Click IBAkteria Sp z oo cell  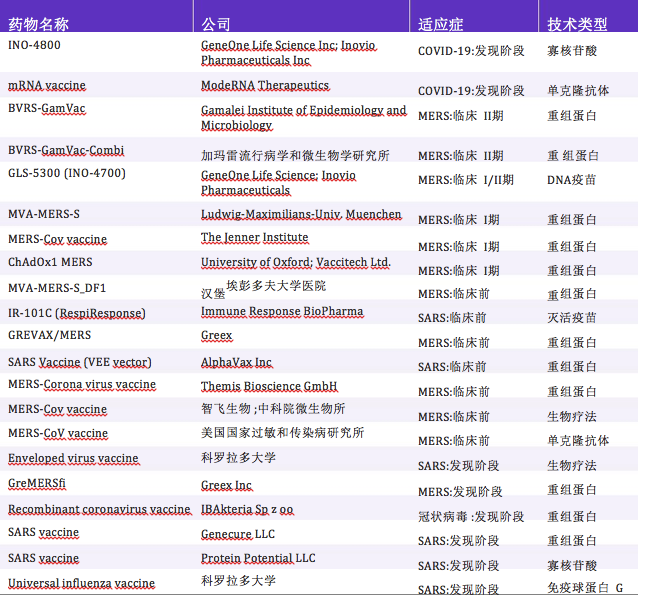click(x=247, y=510)
